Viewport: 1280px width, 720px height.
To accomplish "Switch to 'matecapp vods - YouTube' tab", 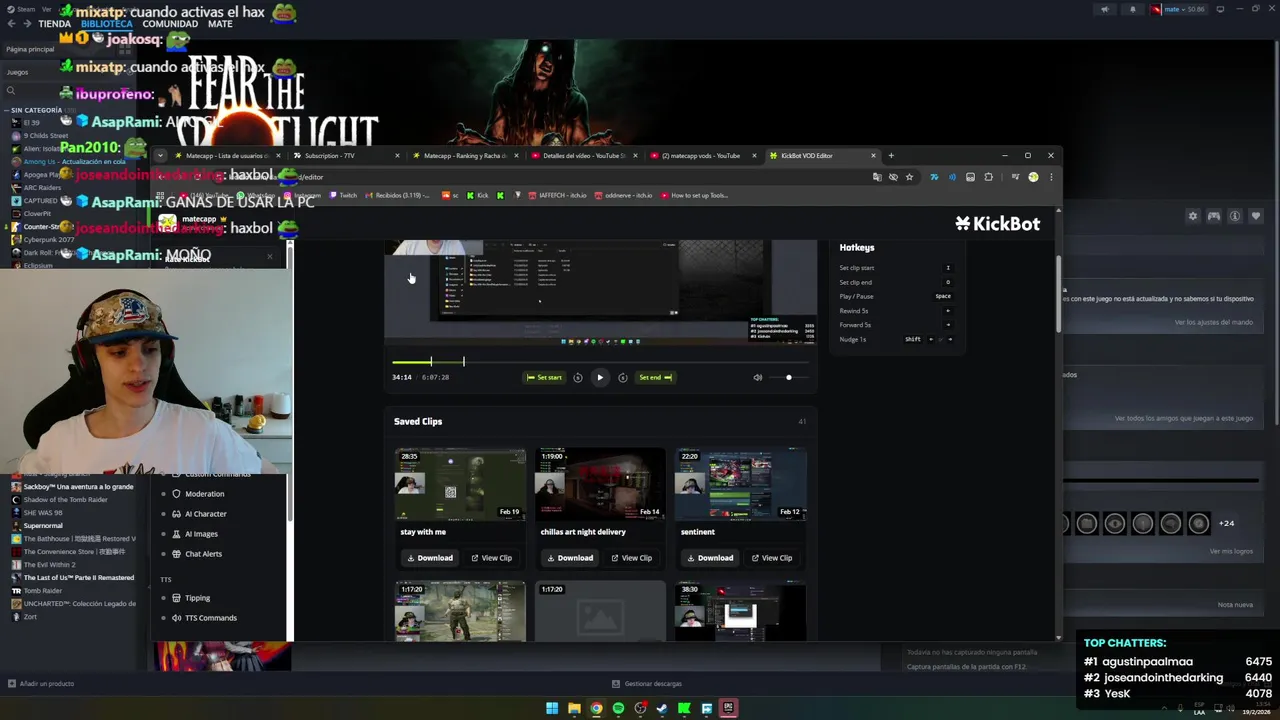I will (x=704, y=156).
